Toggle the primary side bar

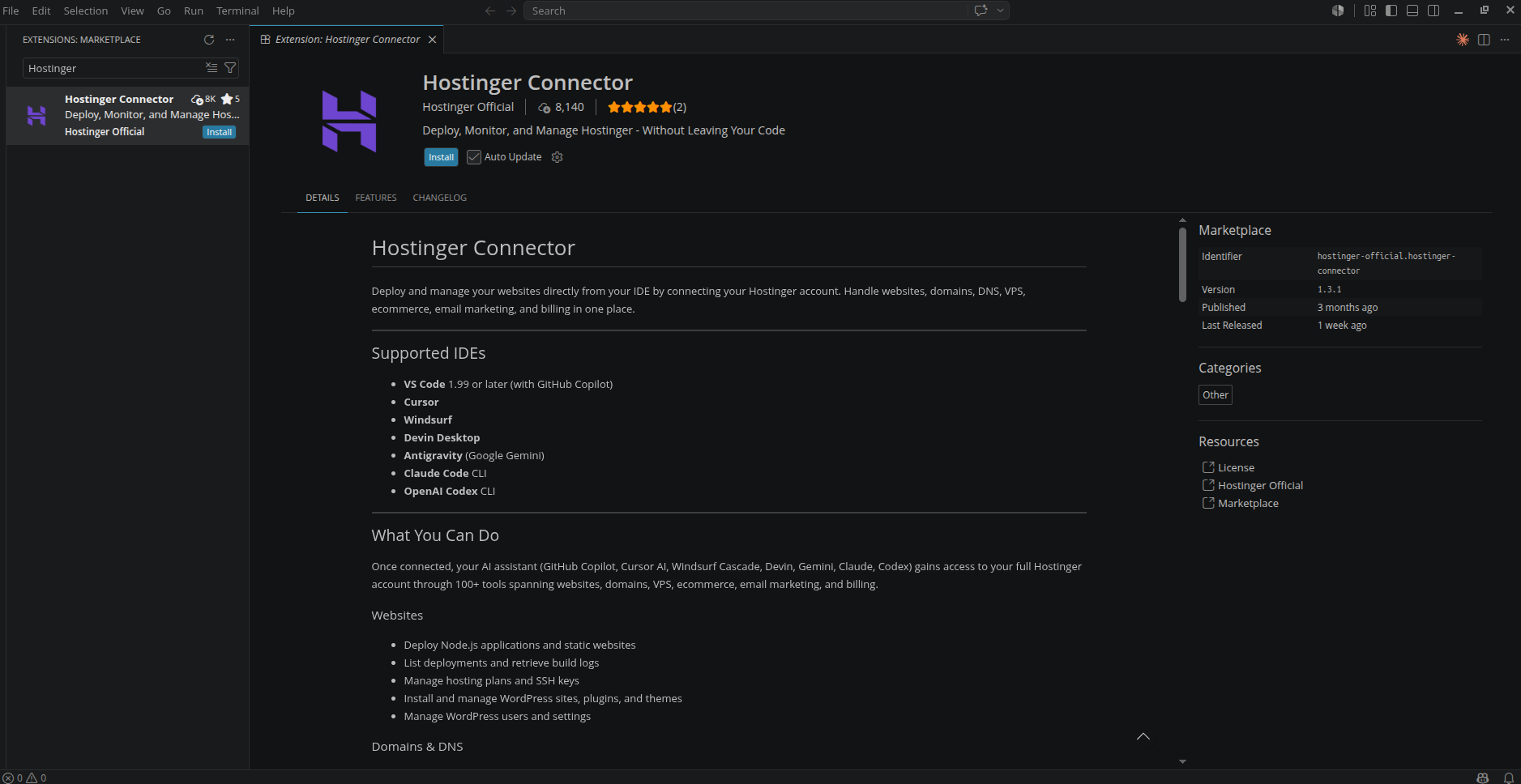pyautogui.click(x=1391, y=11)
